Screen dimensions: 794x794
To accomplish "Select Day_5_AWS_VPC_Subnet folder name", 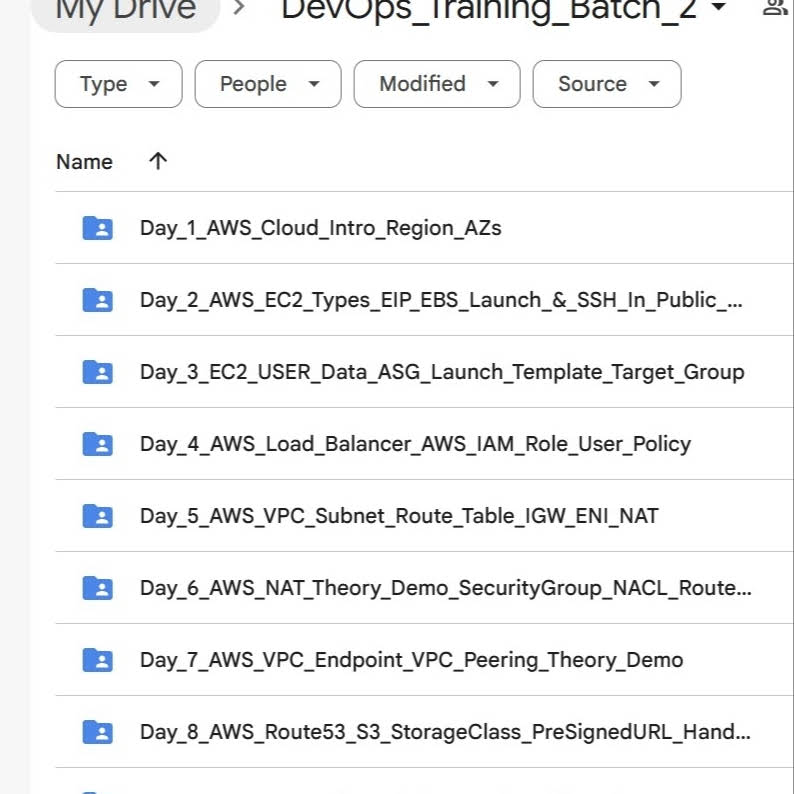I will pyautogui.click(x=399, y=516).
